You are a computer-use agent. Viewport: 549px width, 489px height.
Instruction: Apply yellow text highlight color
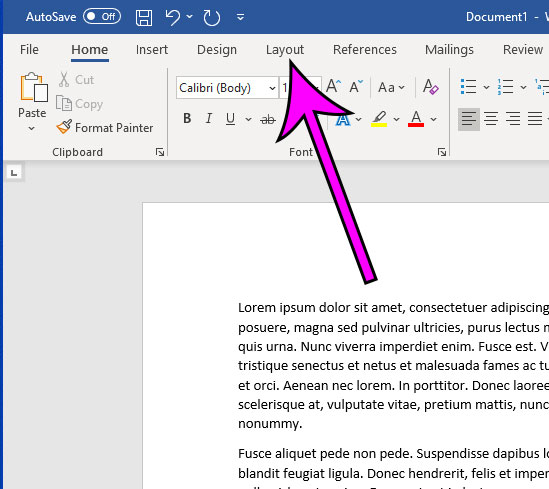click(379, 119)
